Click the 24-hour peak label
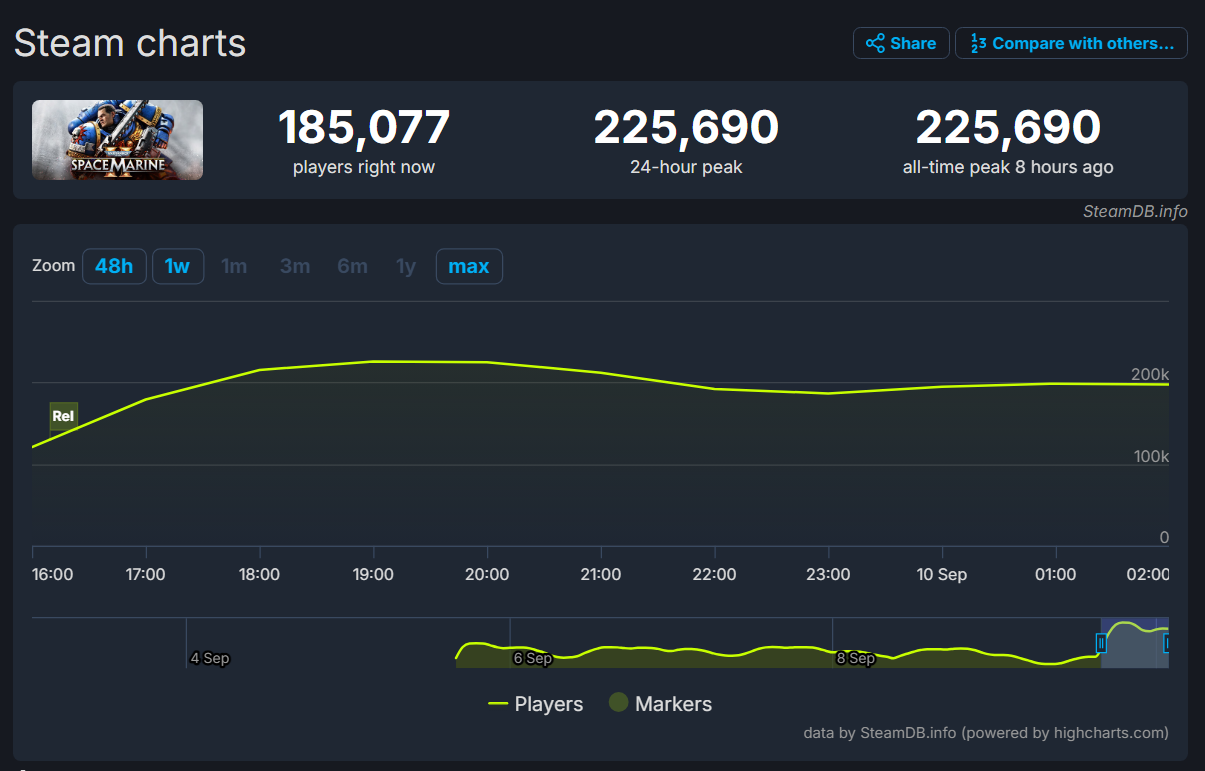Screen dimensions: 1205x771 (x=686, y=167)
